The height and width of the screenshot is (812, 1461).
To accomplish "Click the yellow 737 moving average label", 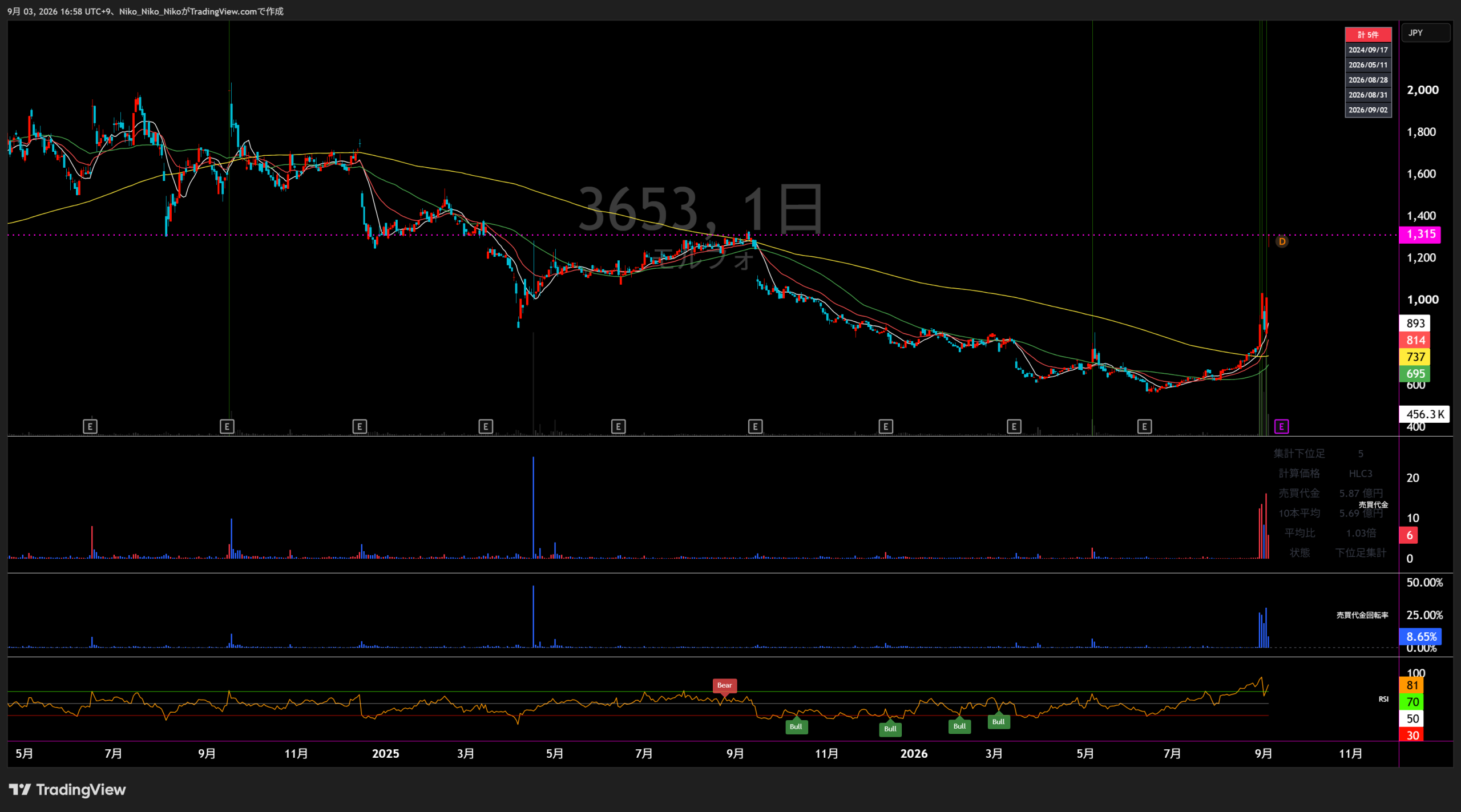I will 1416,357.
